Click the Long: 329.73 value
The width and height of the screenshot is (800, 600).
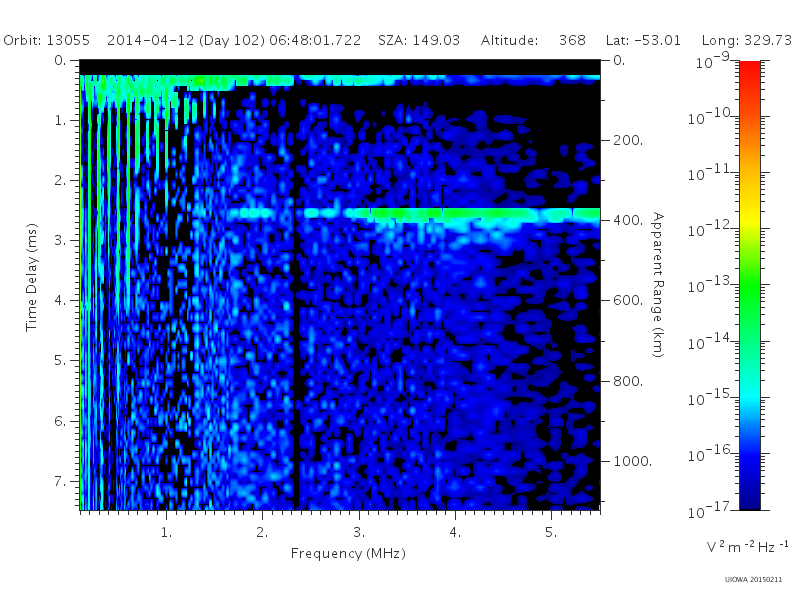coord(747,40)
